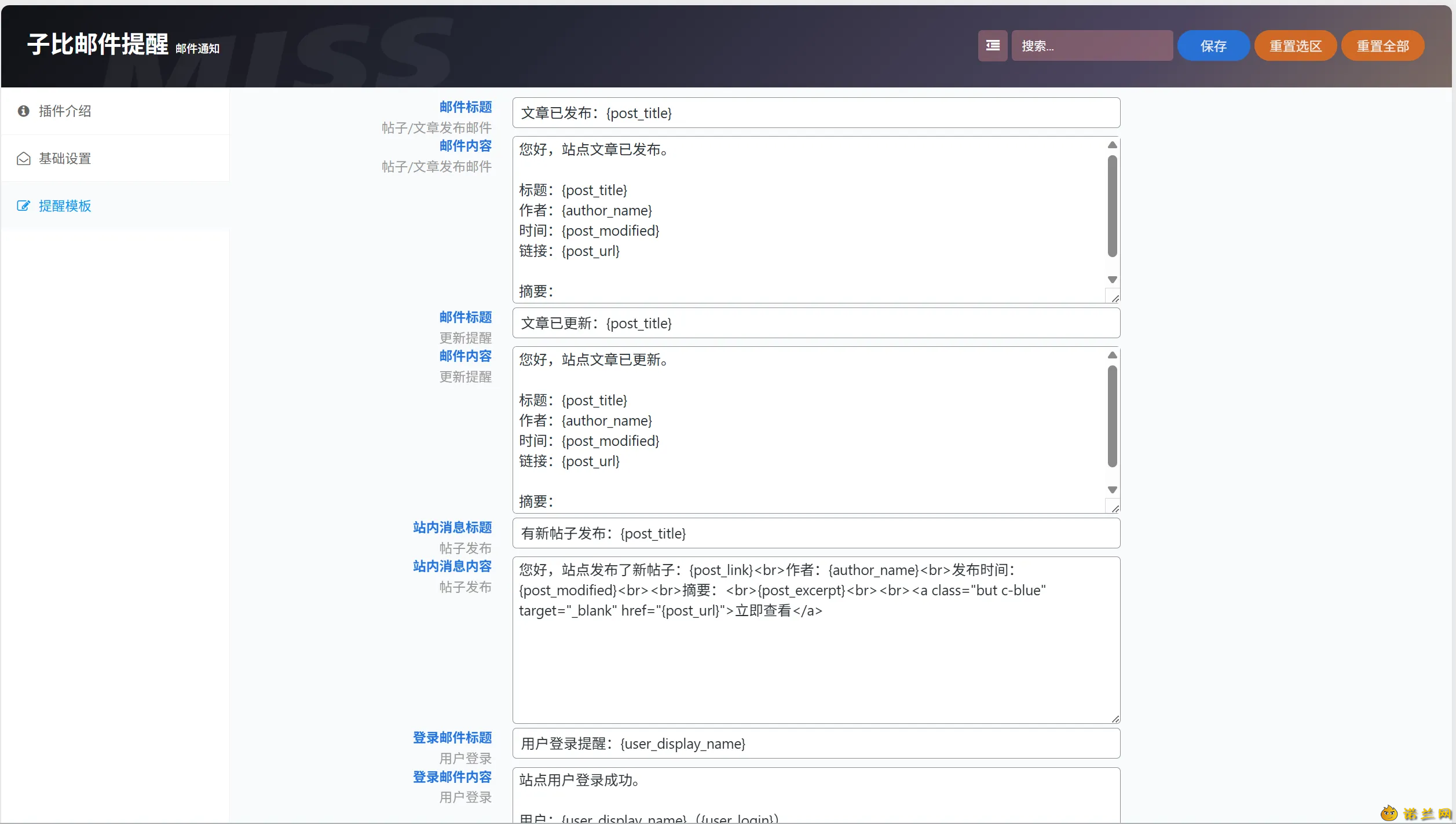Click scrollbar thumb in 文章已更新 content textarea

click(x=1112, y=416)
